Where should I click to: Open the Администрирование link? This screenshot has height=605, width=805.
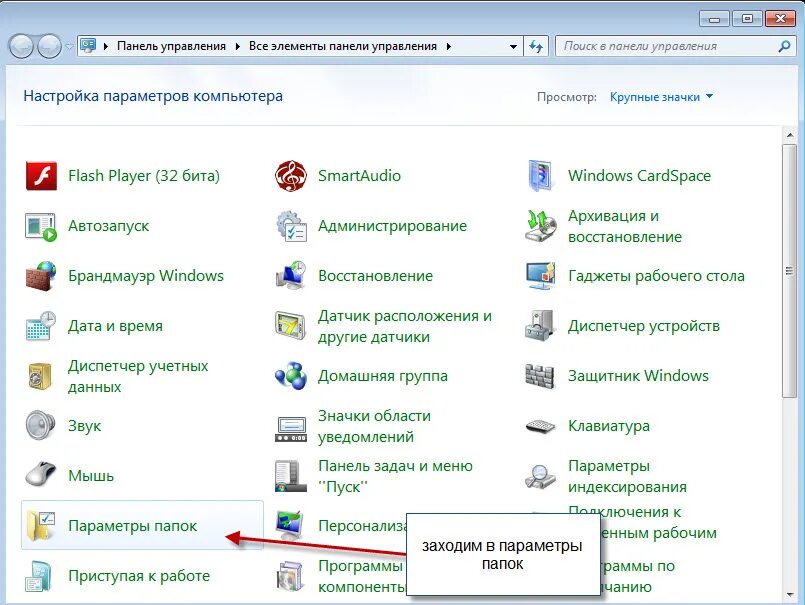point(392,226)
